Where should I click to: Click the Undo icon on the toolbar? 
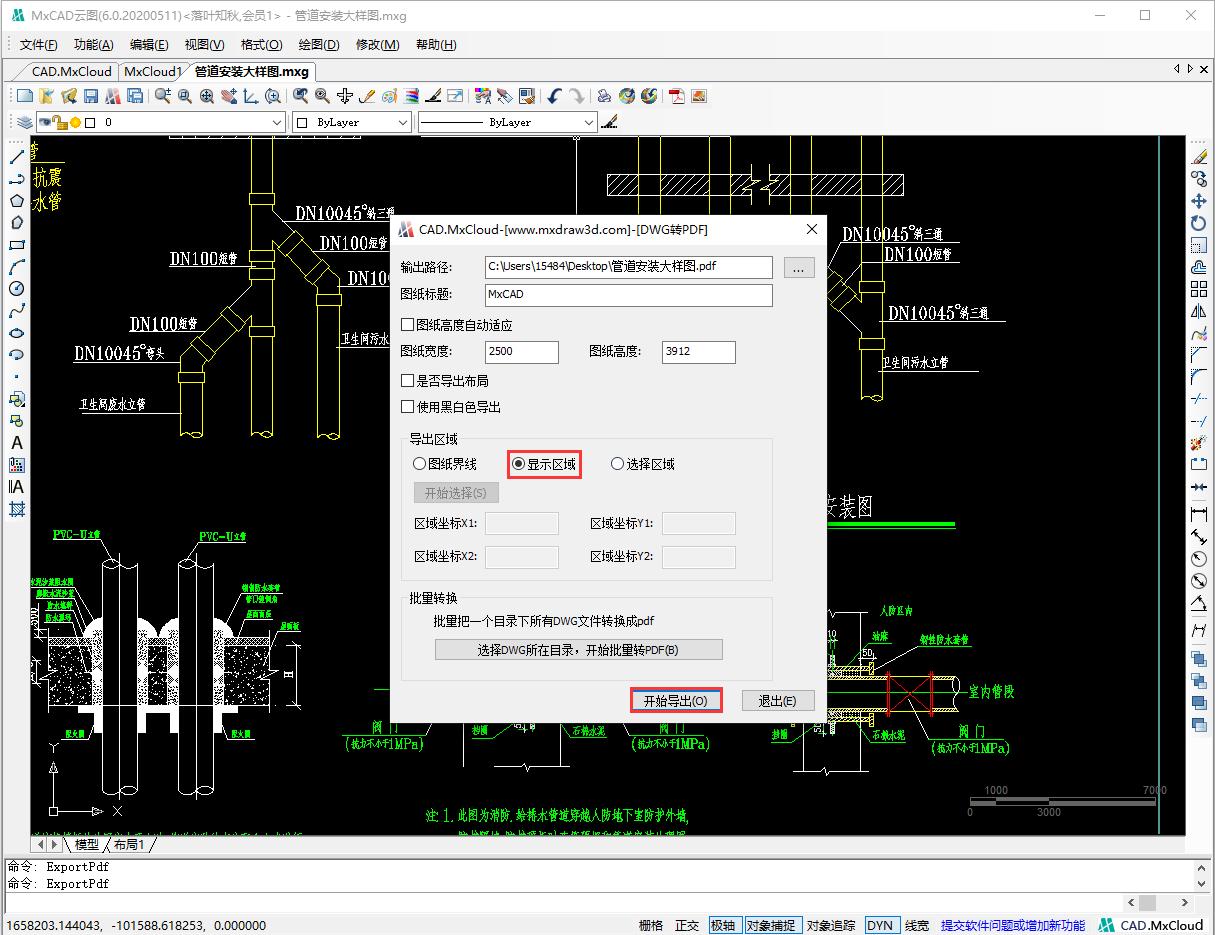coord(555,96)
